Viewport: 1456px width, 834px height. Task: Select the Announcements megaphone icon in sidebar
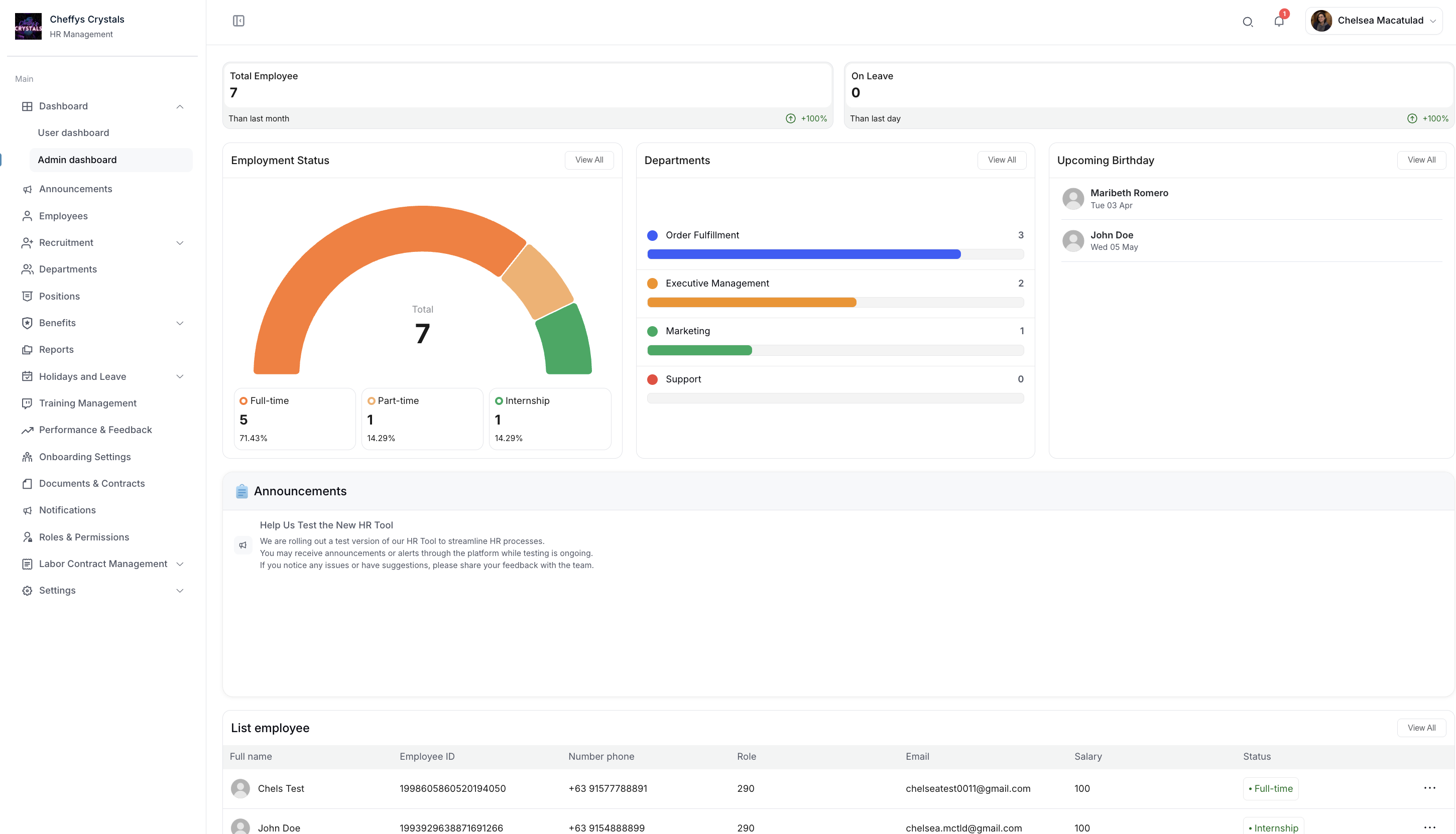tap(27, 189)
